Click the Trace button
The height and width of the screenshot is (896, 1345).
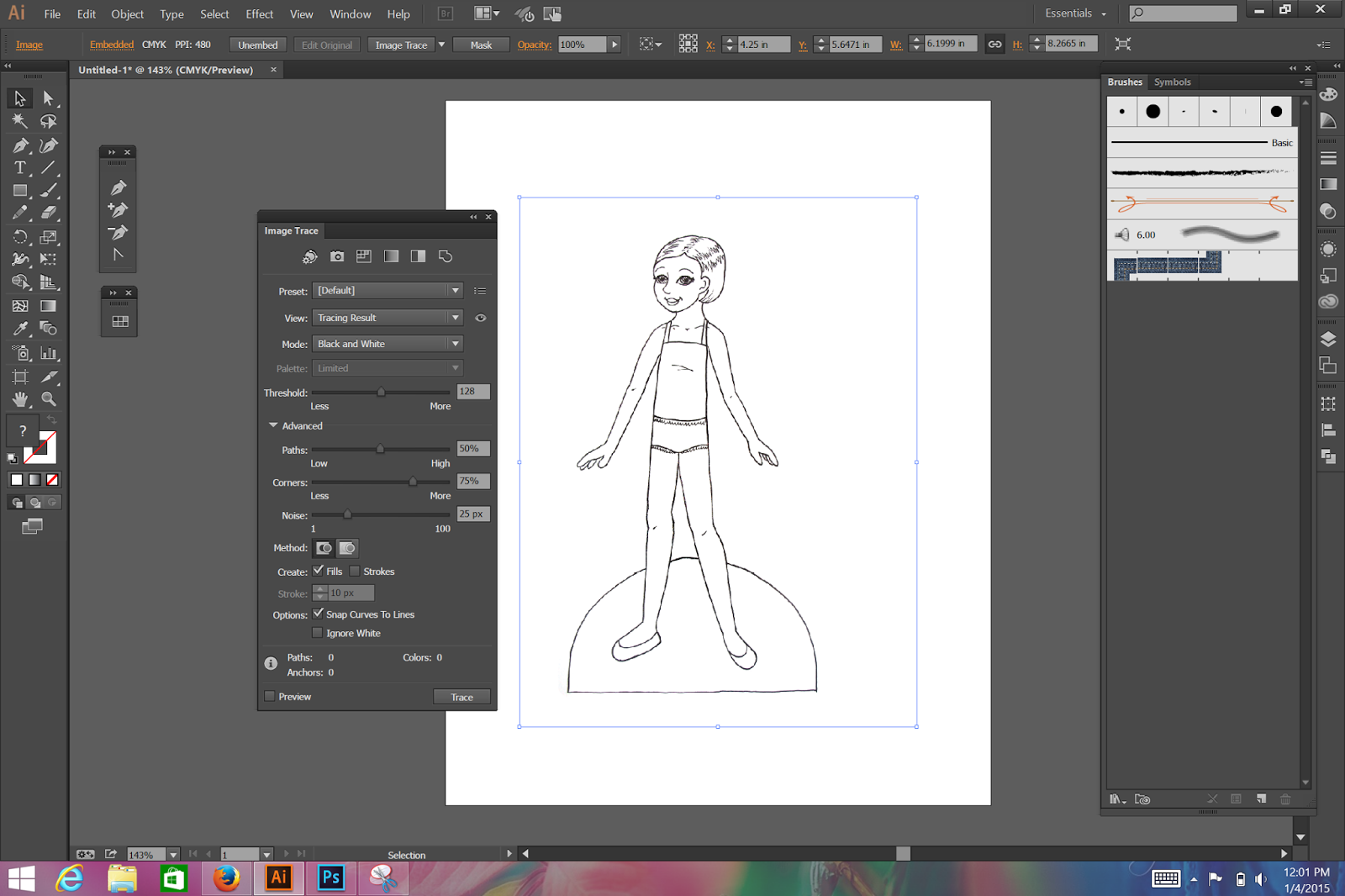point(462,697)
